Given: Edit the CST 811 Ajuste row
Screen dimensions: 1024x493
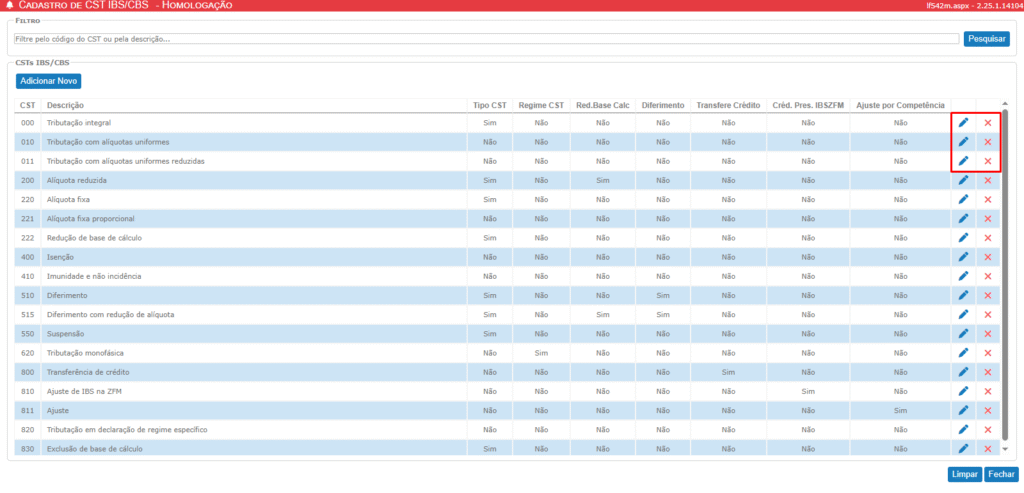Looking at the screenshot, I should coord(963,410).
